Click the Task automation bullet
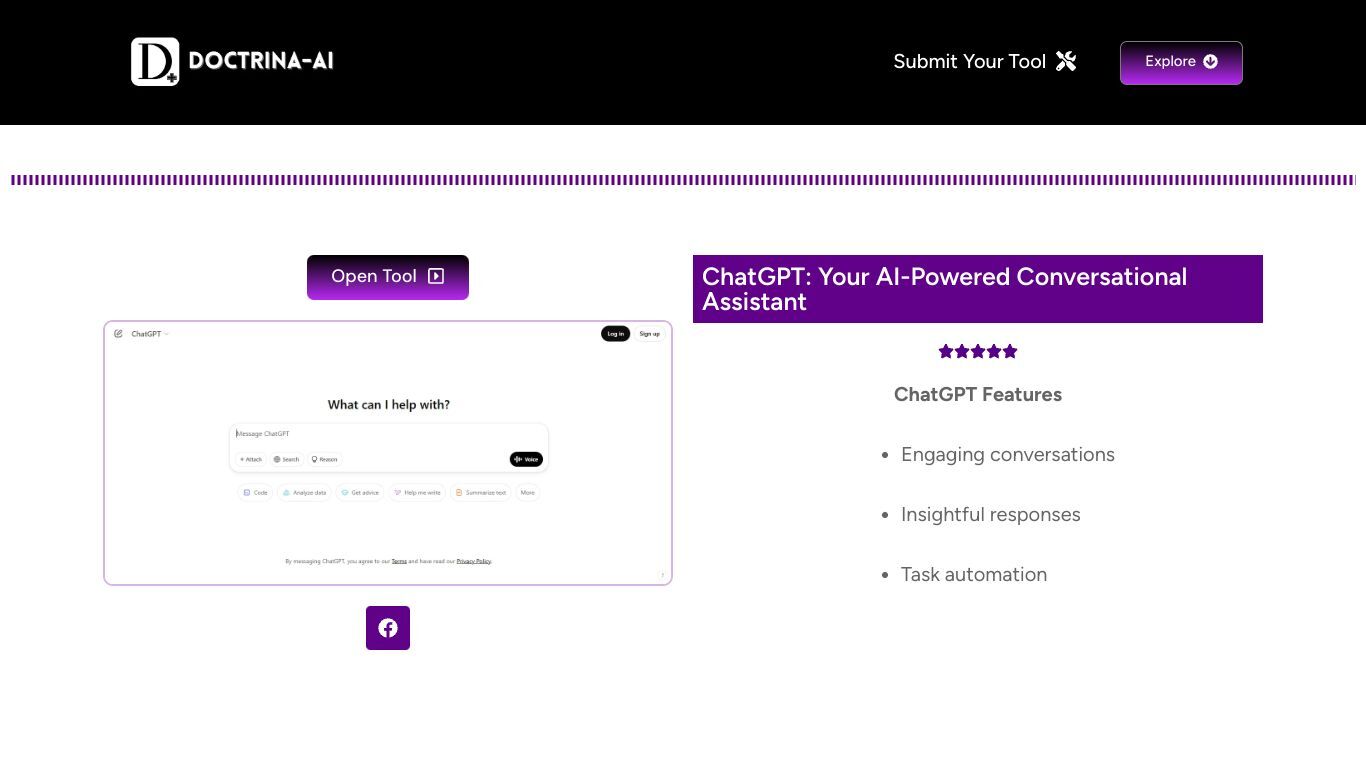The width and height of the screenshot is (1366, 768). pos(973,574)
